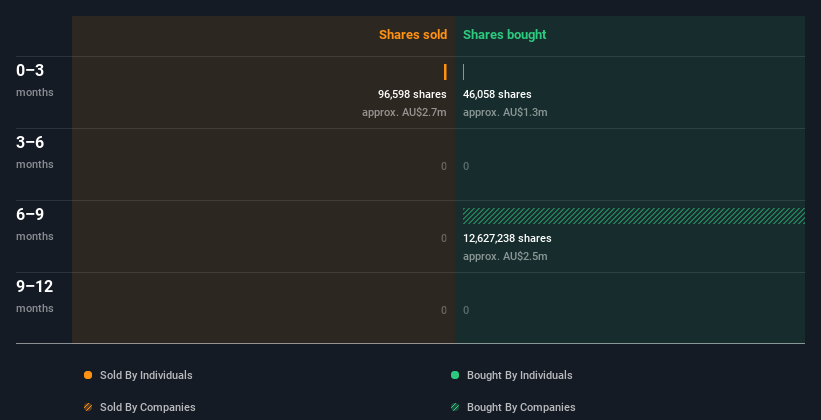The image size is (821, 420).
Task: Click the 96,598 shares value
Action: coord(413,94)
